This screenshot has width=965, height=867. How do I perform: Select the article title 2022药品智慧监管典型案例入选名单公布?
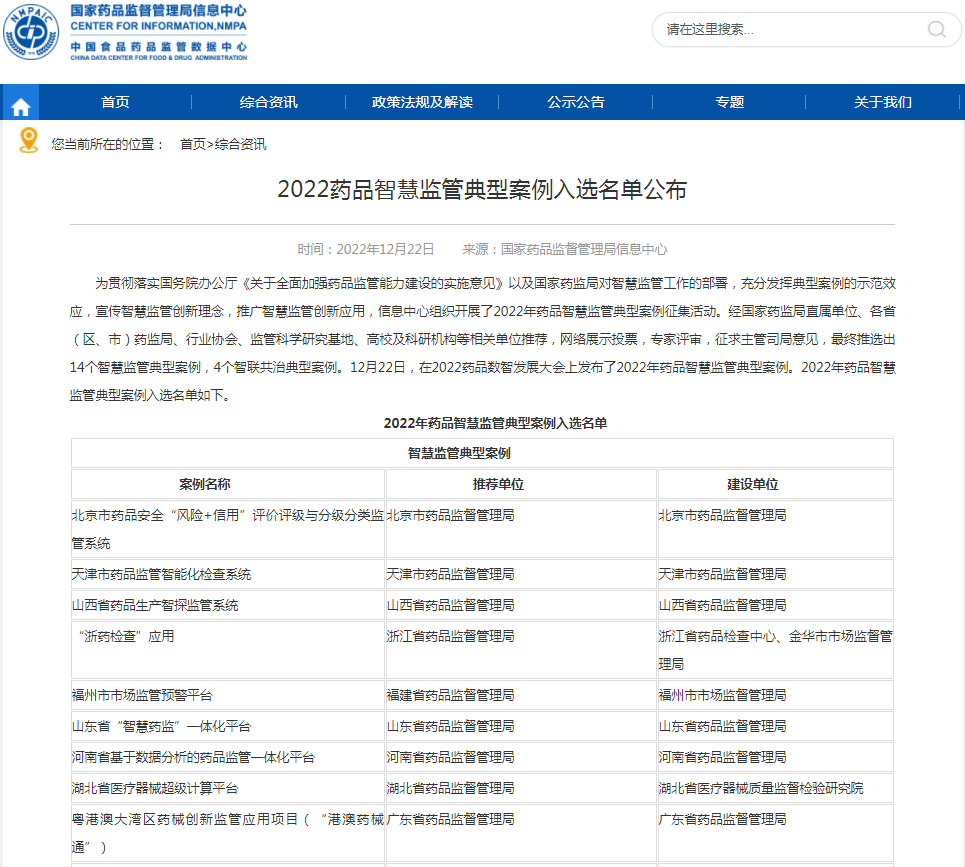click(x=482, y=190)
